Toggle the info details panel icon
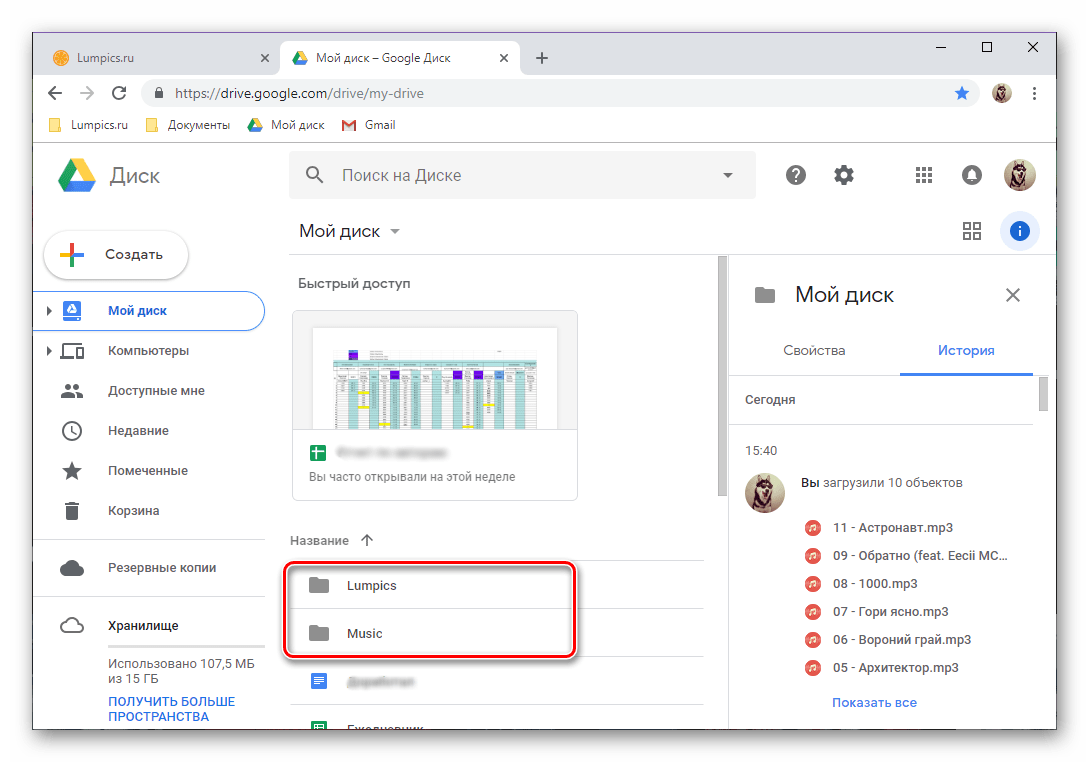Viewport: 1089px width, 762px height. tap(1019, 232)
